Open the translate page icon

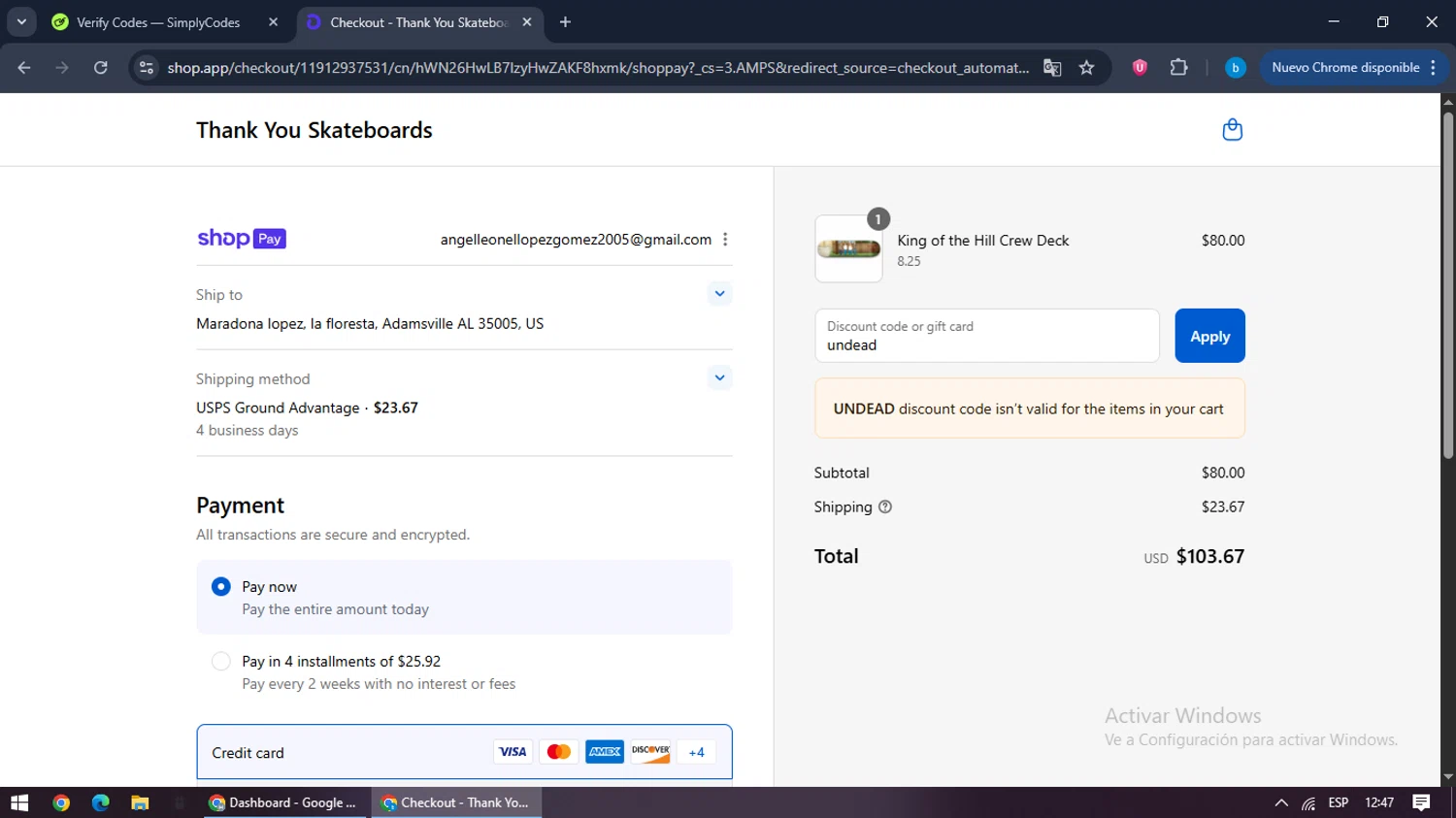point(1052,68)
